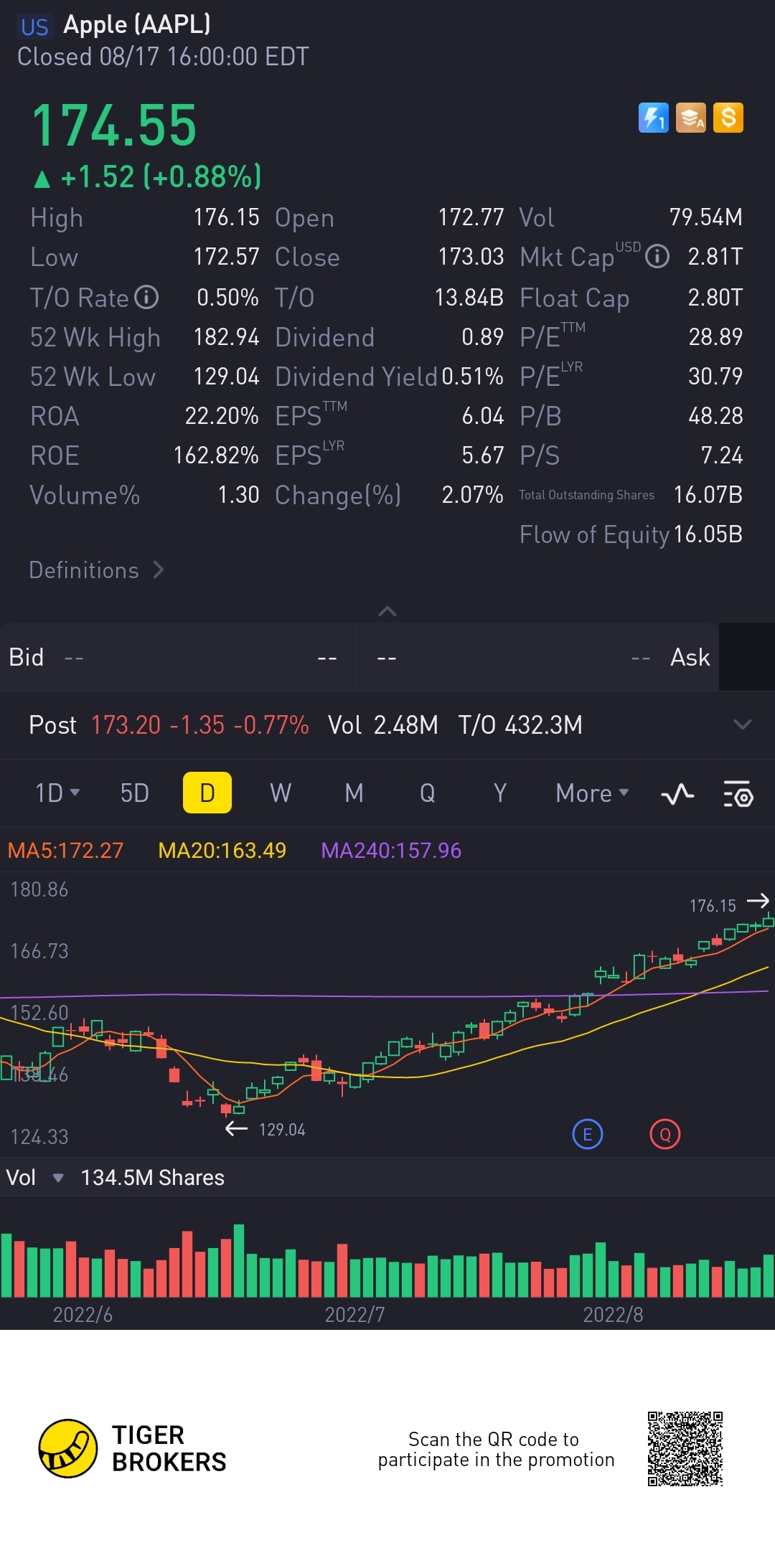Open the T/O Rate info icon
775x1568 pixels.
pyautogui.click(x=146, y=297)
